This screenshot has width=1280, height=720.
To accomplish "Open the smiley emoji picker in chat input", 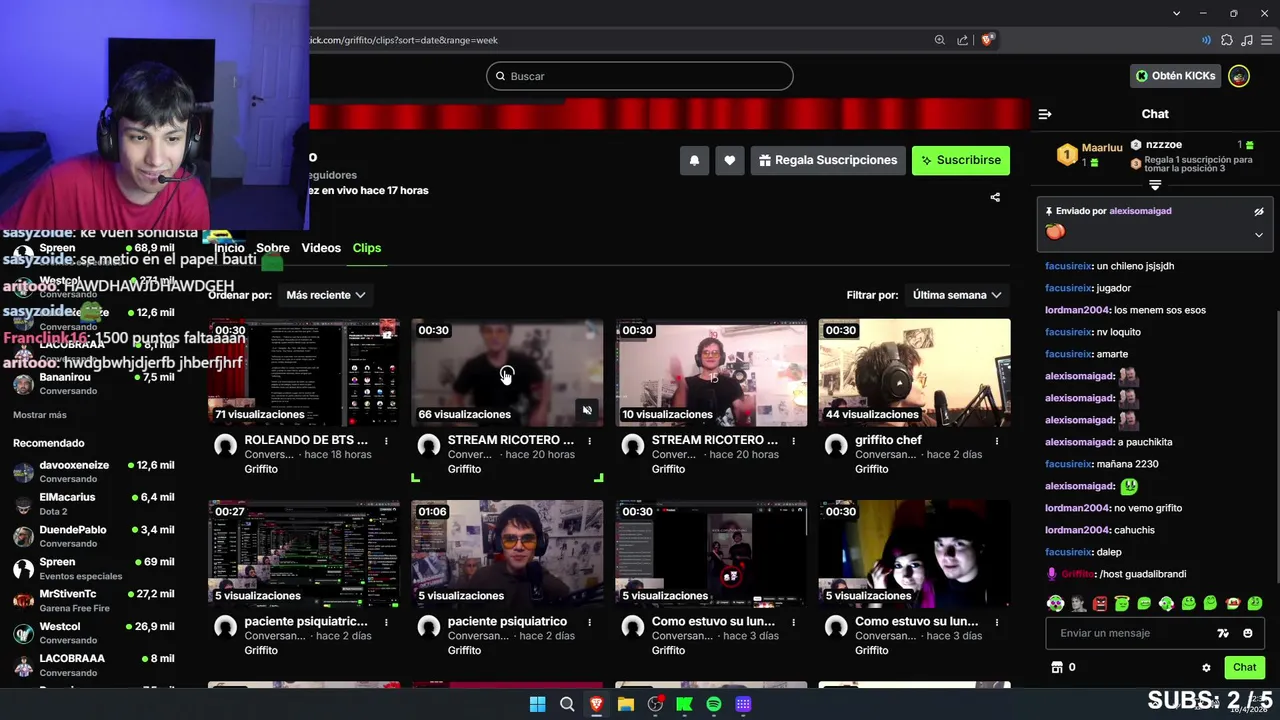I will tap(1248, 633).
